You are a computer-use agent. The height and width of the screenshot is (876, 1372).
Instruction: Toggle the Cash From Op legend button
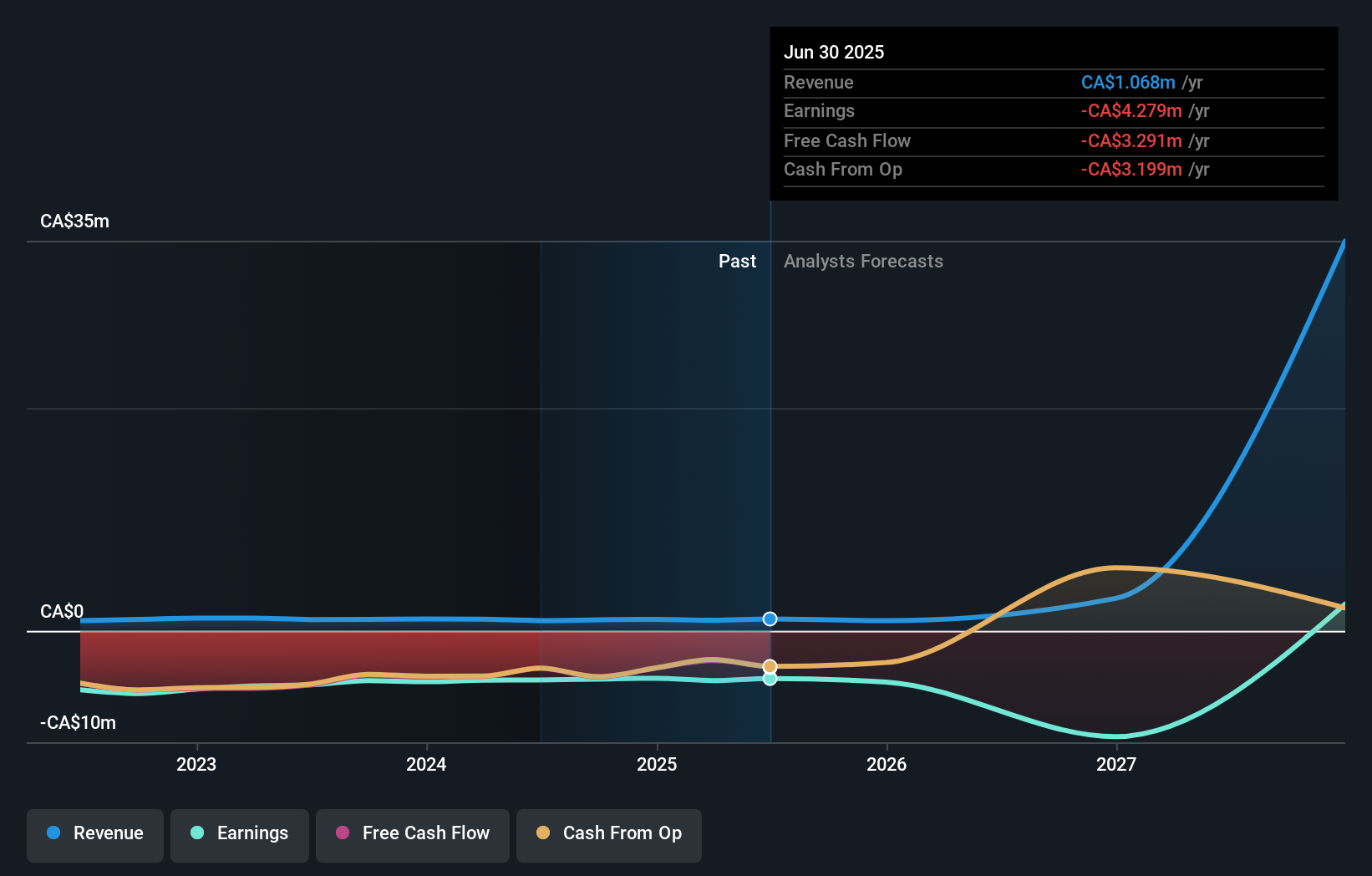click(x=609, y=835)
